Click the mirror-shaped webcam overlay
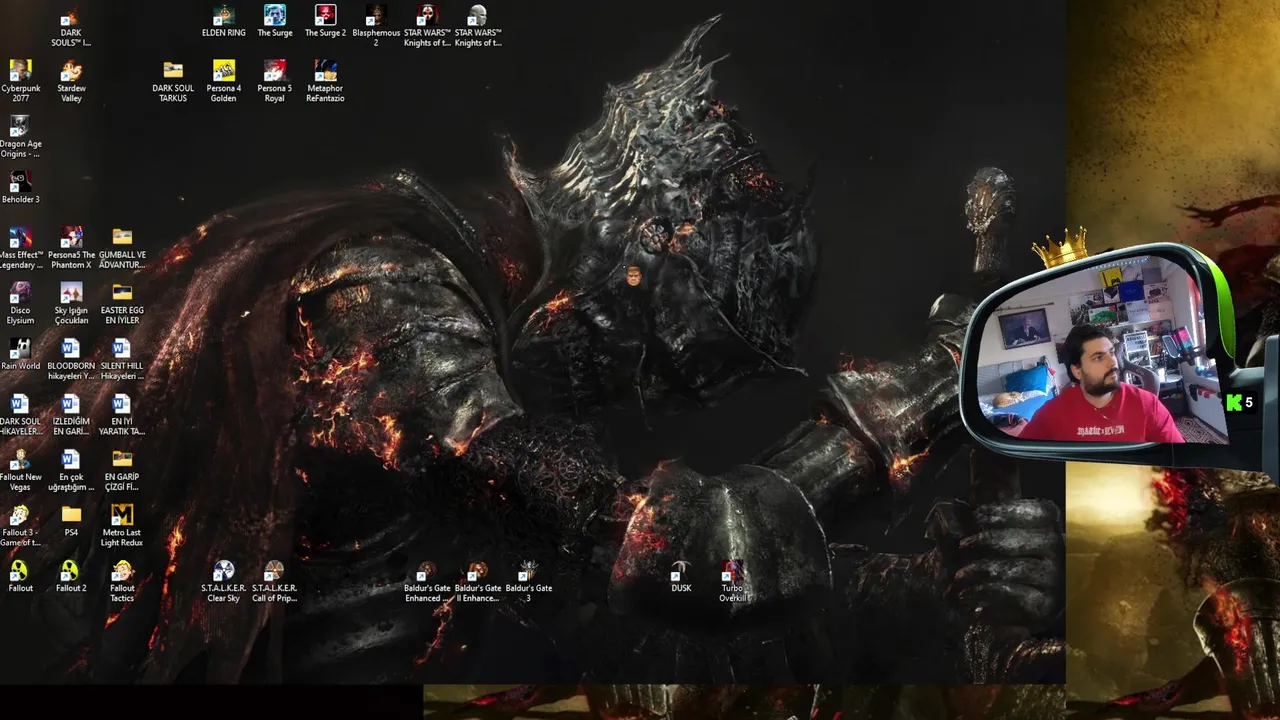This screenshot has width=1280, height=720. pos(1100,350)
